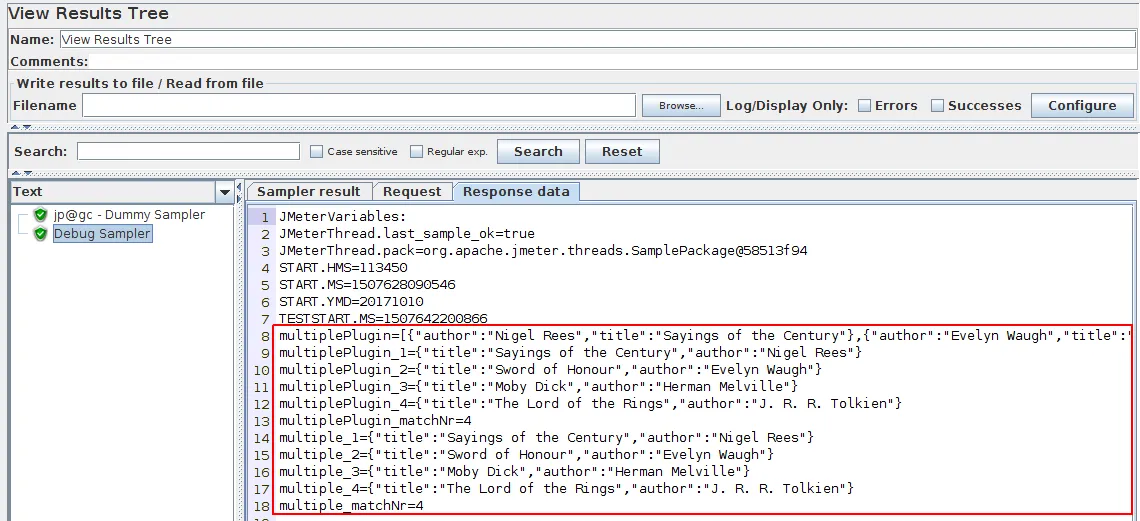Click the Log/Display Only: label
The image size is (1140, 521).
[787, 105]
